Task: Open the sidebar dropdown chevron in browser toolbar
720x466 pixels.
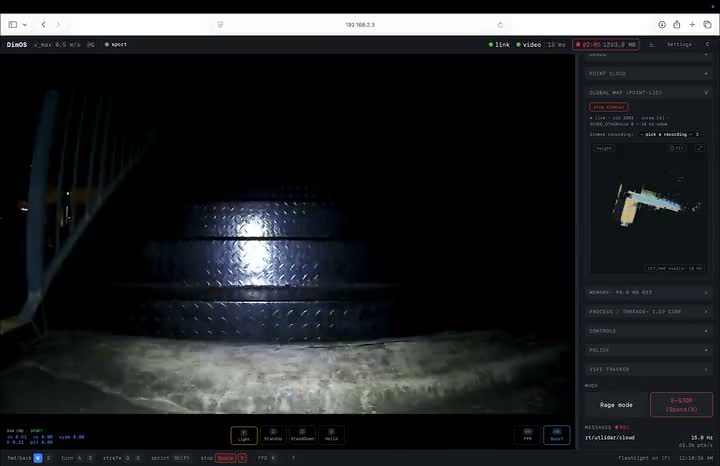Action: [x=25, y=25]
